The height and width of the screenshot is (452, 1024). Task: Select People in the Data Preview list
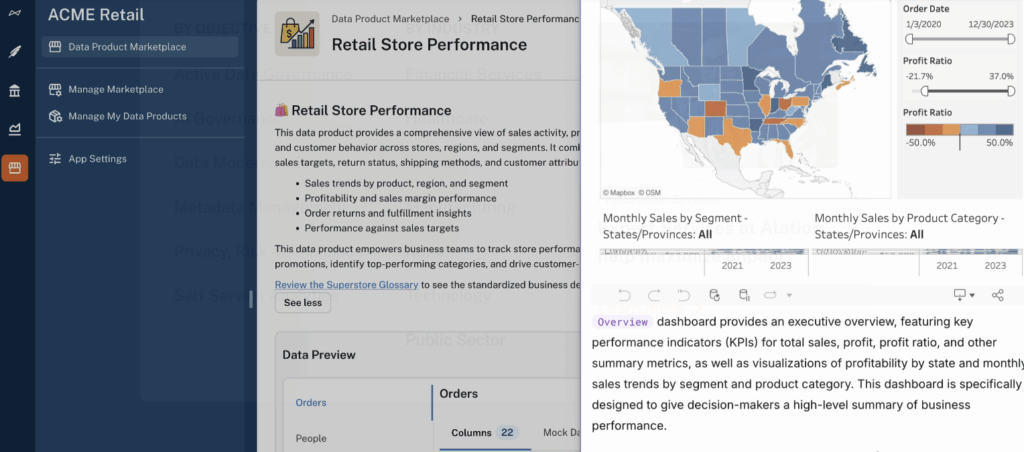point(311,438)
